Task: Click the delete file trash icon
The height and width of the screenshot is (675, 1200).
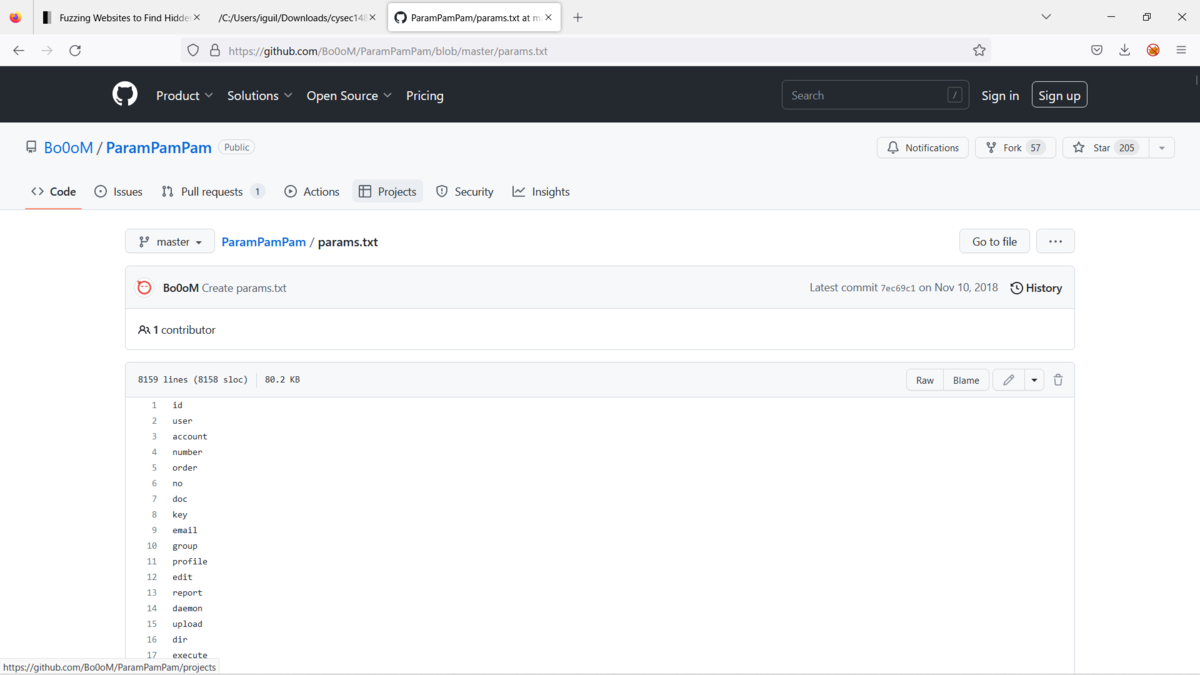Action: [1058, 380]
